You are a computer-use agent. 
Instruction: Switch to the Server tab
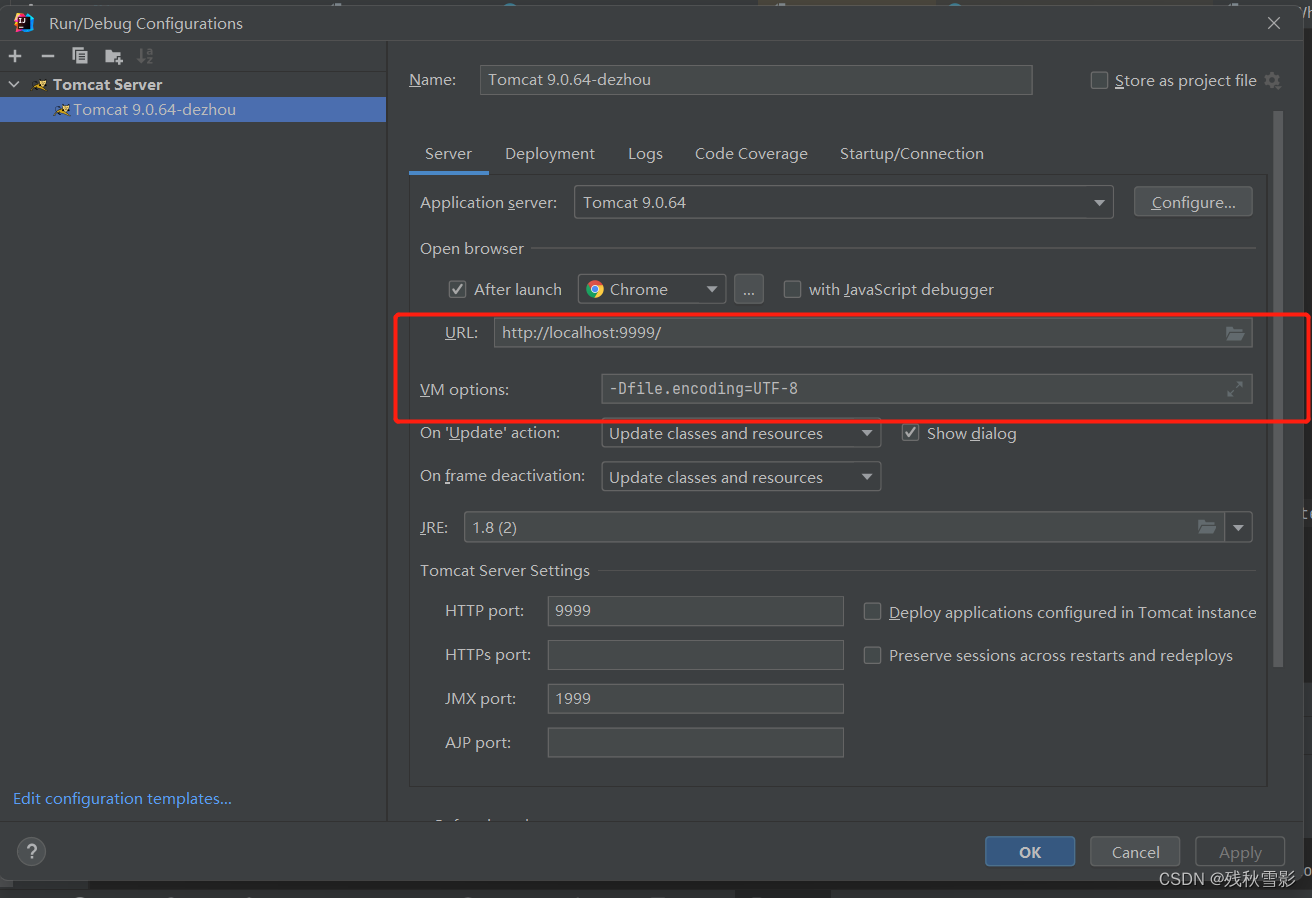[448, 153]
